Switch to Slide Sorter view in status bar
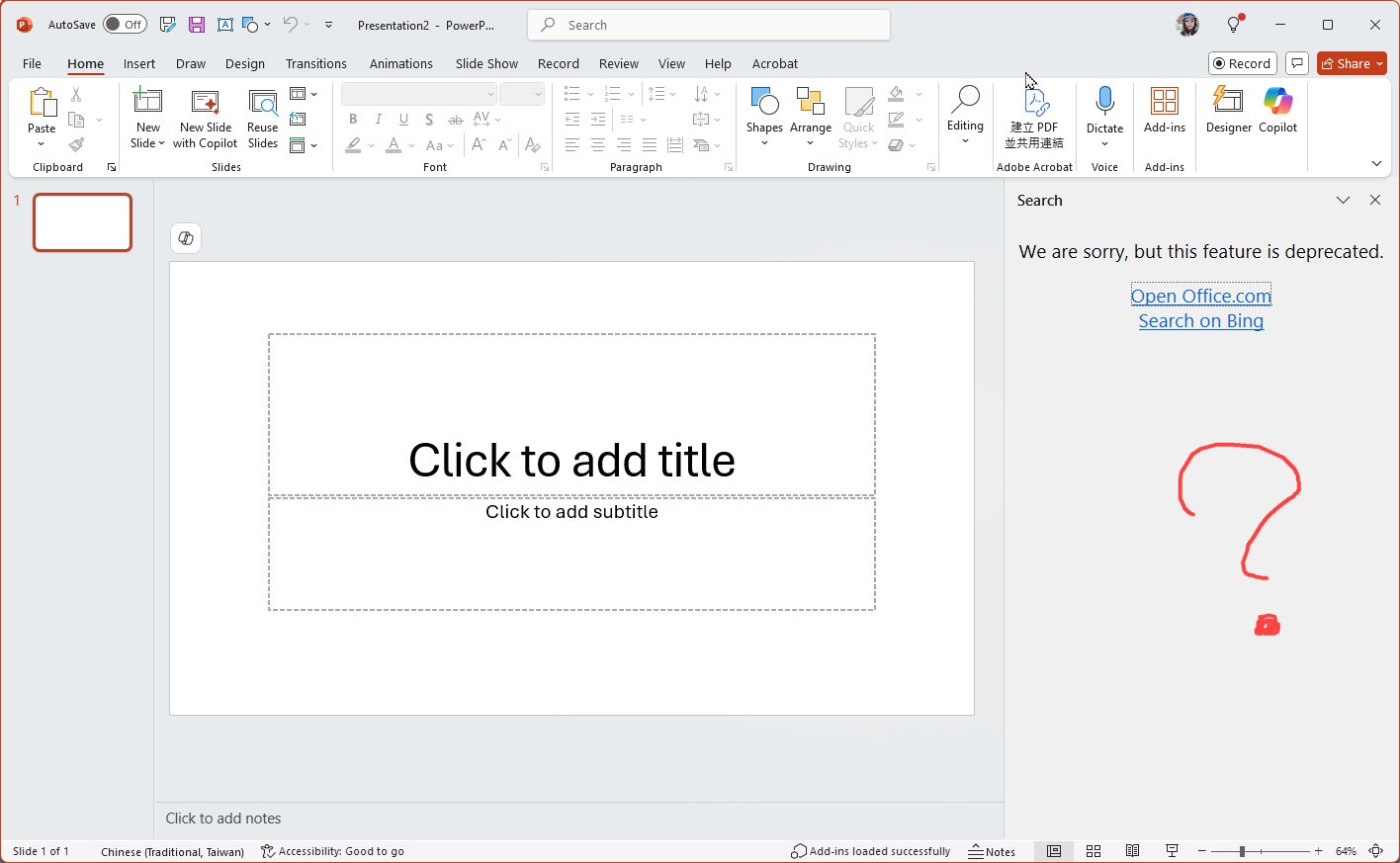Viewport: 1400px width, 863px height. point(1094,851)
